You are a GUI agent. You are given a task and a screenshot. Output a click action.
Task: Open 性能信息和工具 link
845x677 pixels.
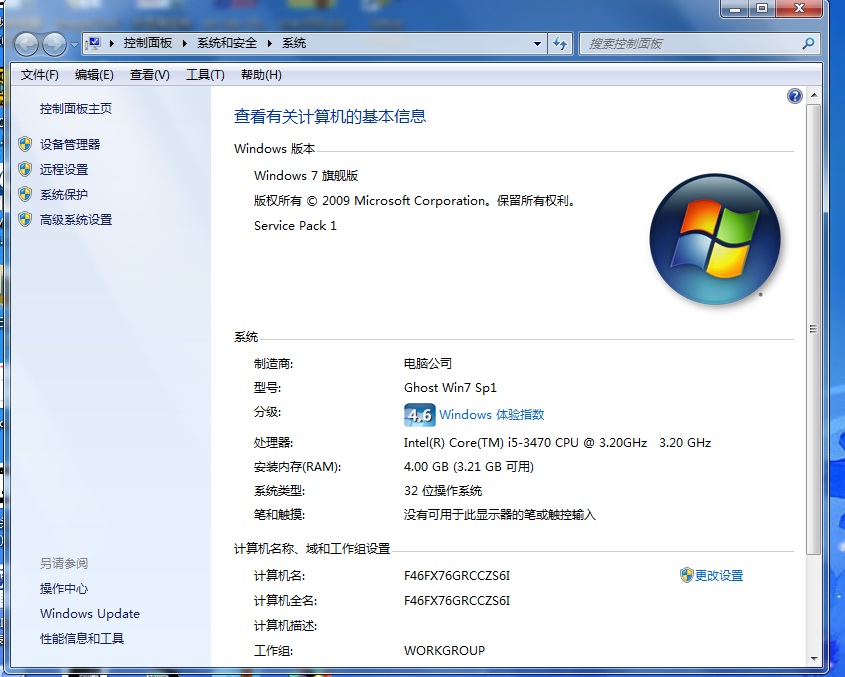tap(82, 639)
